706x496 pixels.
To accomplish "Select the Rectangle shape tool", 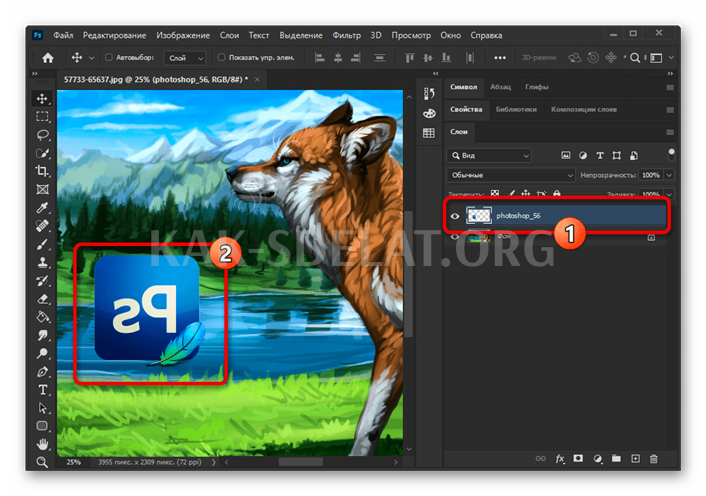I will pyautogui.click(x=42, y=426).
